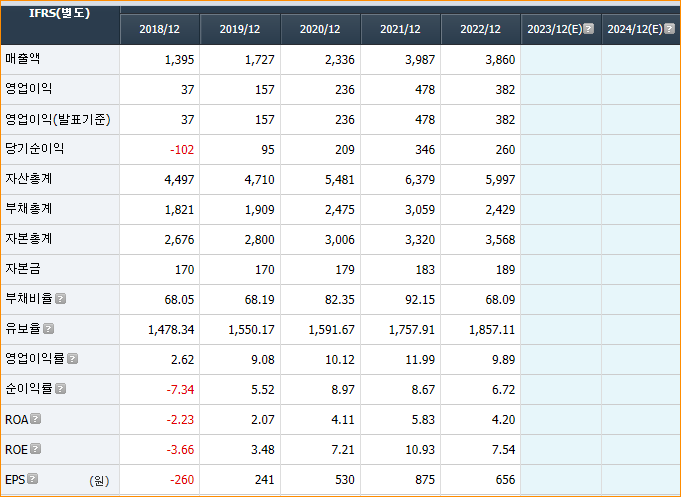Select the 2019/12 column header

coord(240,29)
